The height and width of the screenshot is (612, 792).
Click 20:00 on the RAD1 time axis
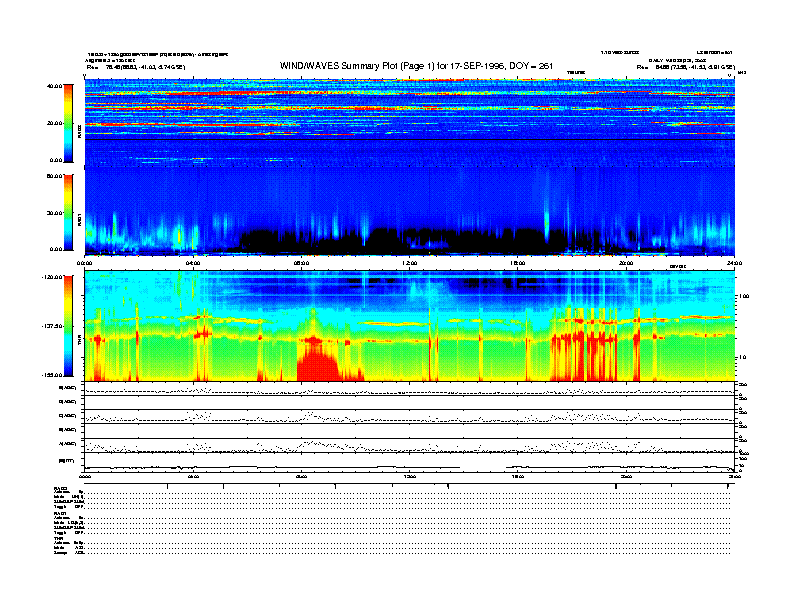626,263
